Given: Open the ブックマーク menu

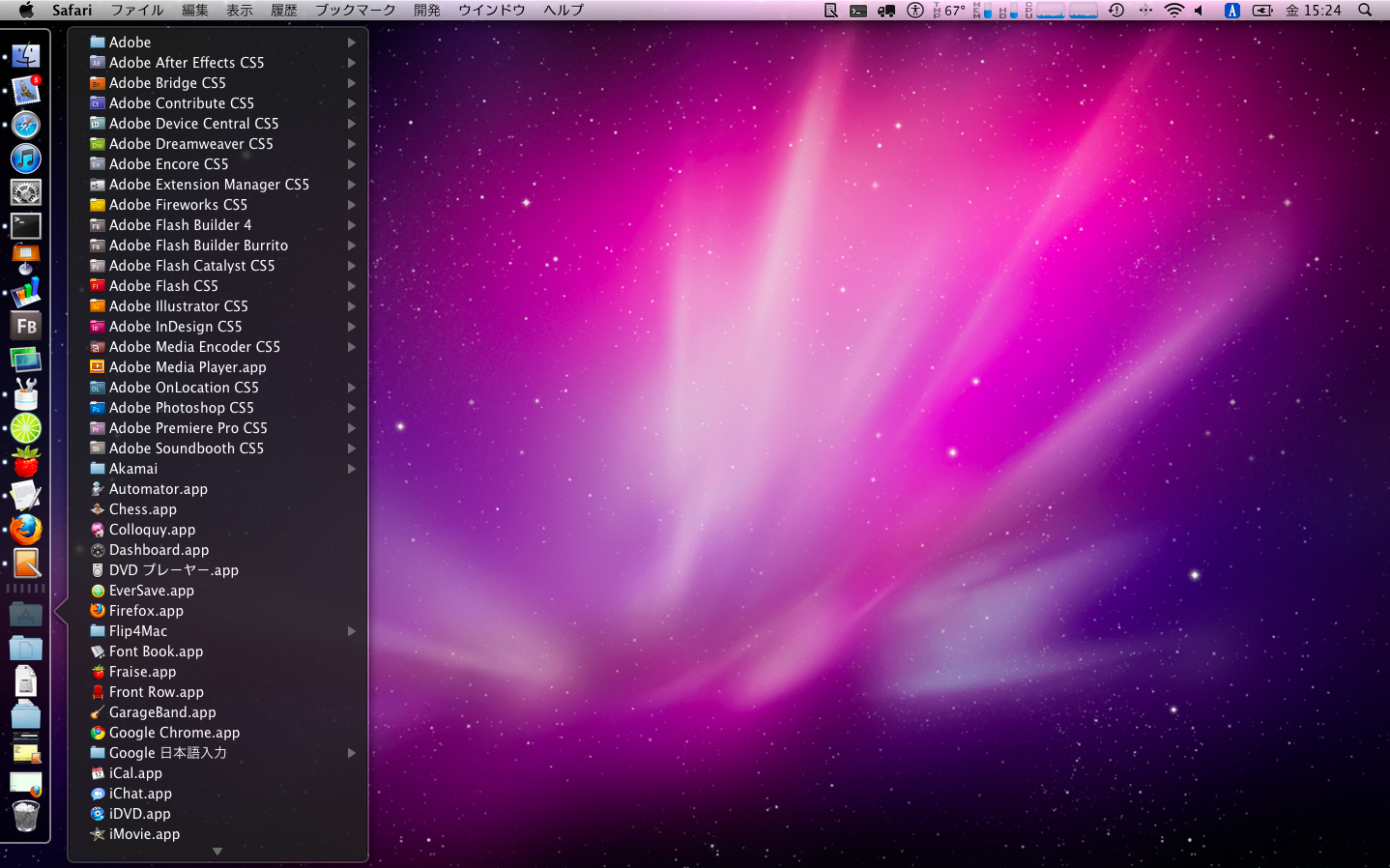Looking at the screenshot, I should 355,10.
